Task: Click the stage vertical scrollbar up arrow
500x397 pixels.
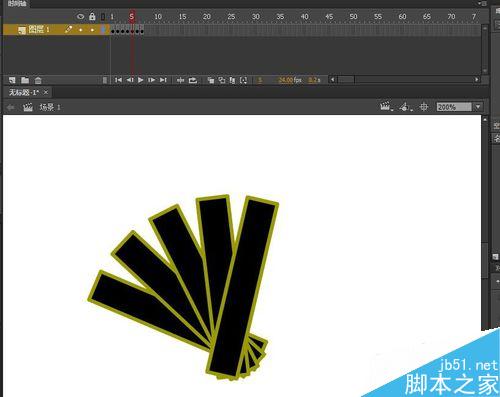Action: 485,119
